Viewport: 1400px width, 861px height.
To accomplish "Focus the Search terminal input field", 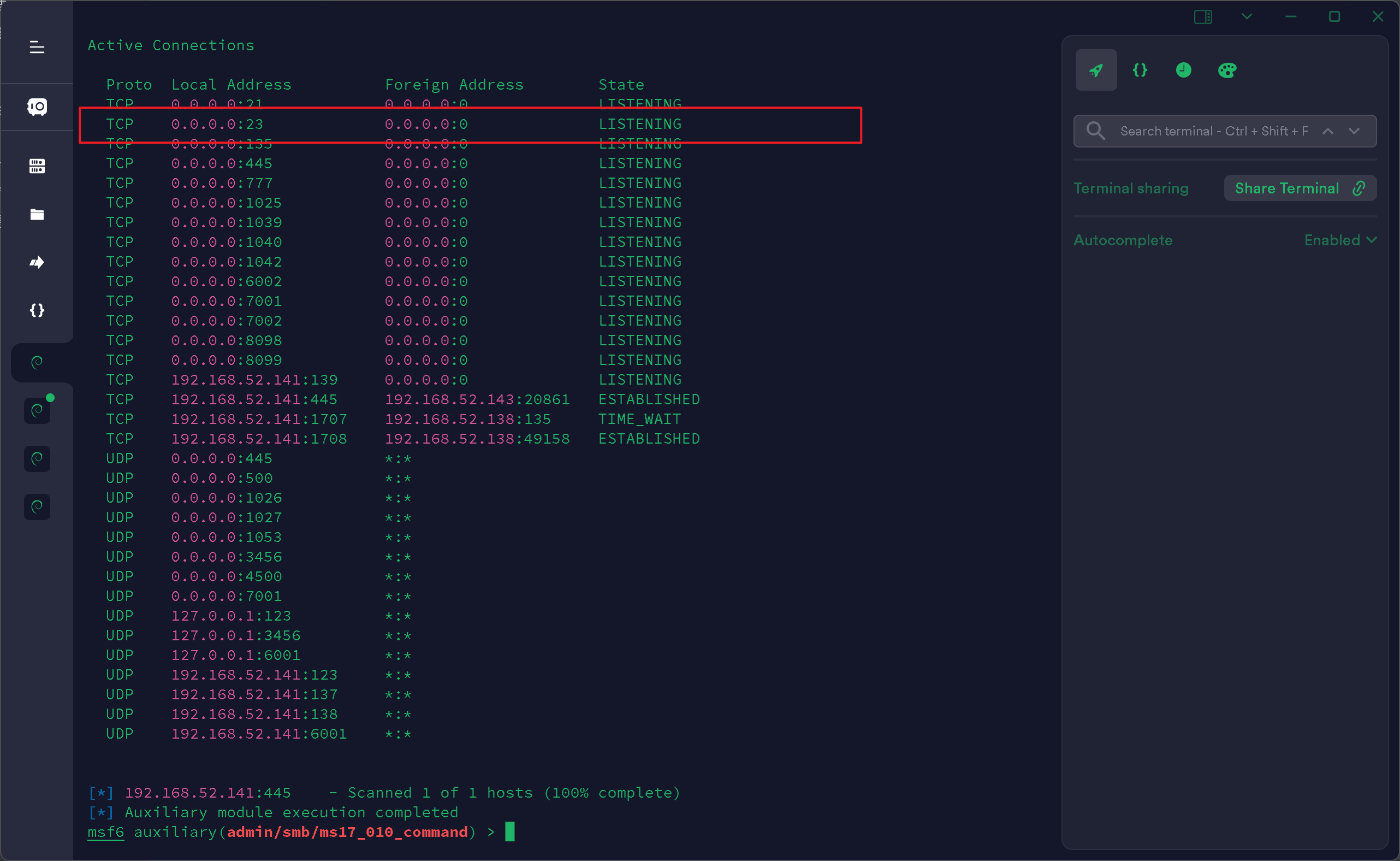I will tap(1212, 132).
